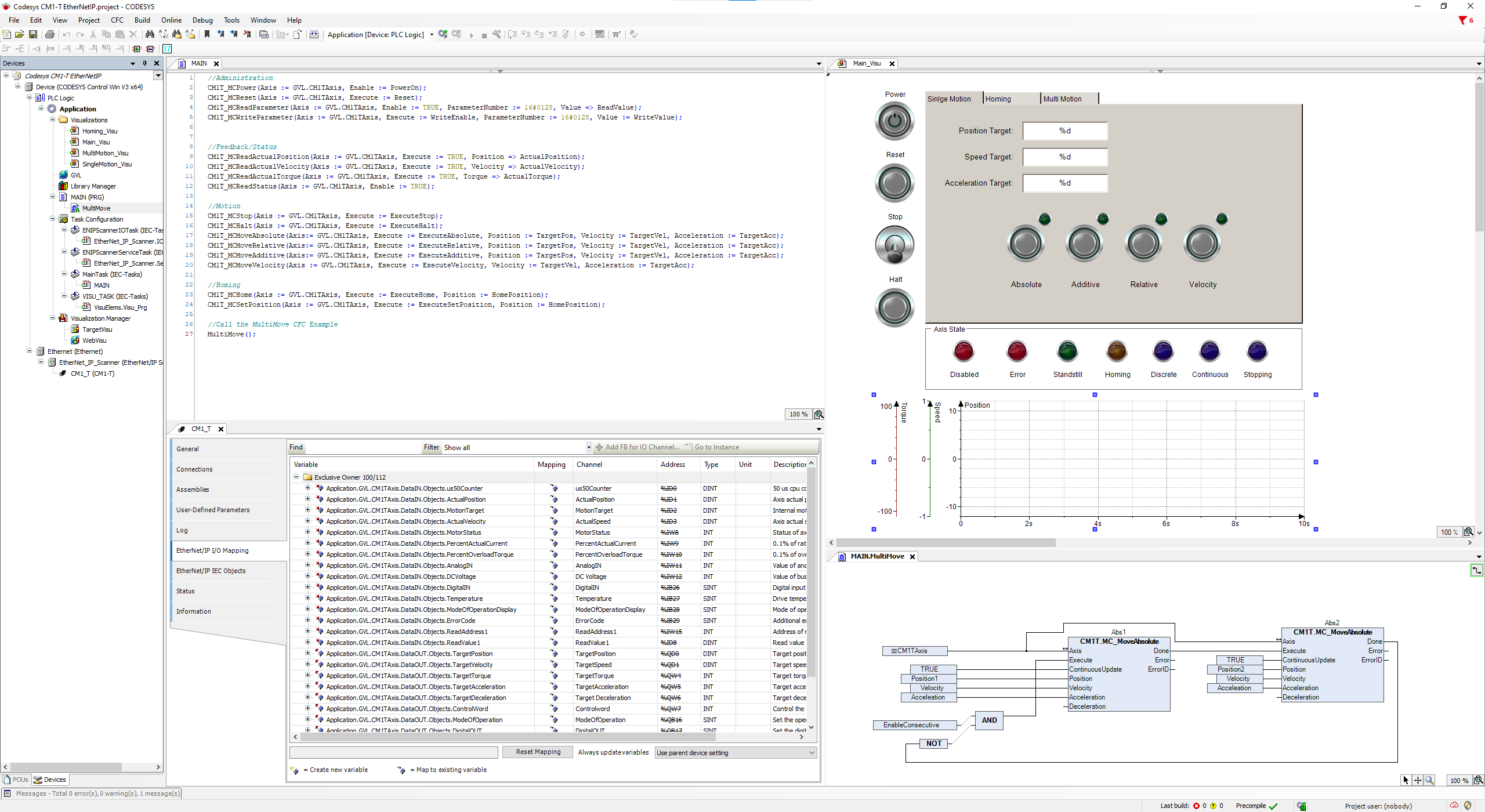The image size is (1485, 812).
Task: Click the red Error status lamp
Action: point(1017,351)
